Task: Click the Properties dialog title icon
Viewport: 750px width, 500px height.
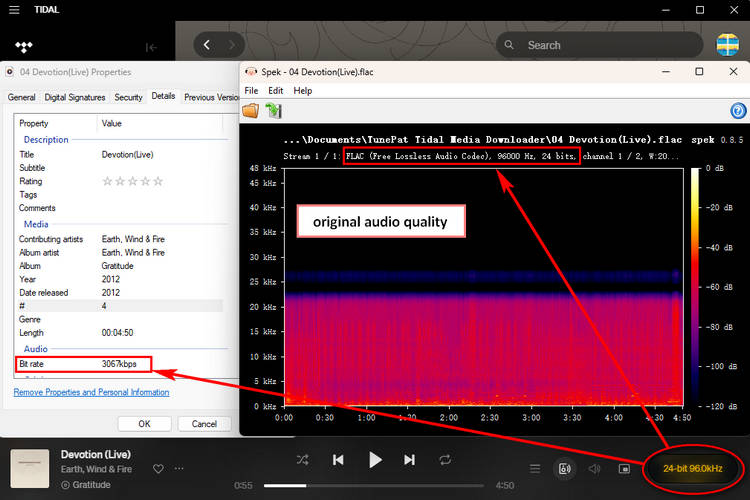Action: (x=10, y=72)
